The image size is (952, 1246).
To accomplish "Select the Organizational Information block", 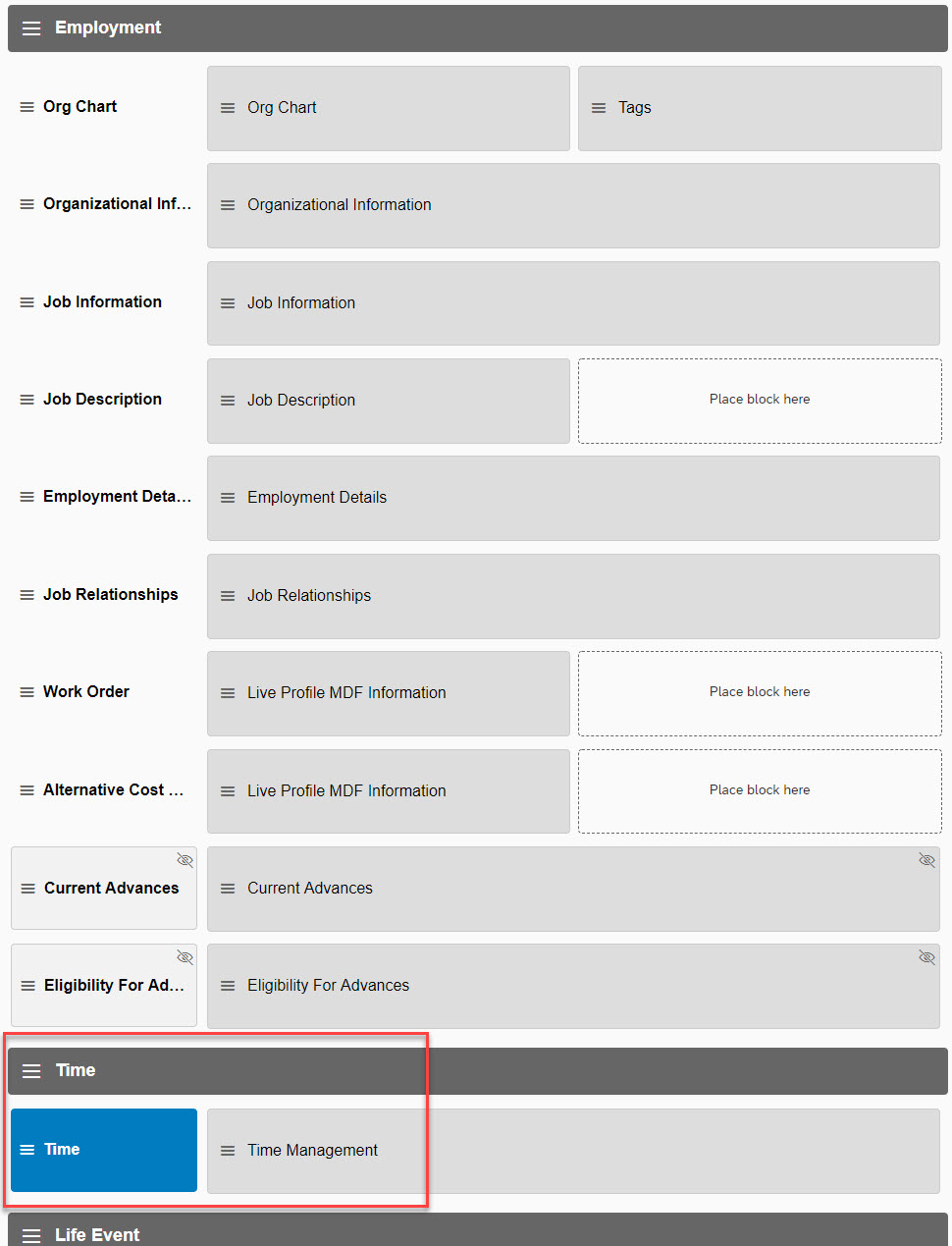I will pos(573,205).
